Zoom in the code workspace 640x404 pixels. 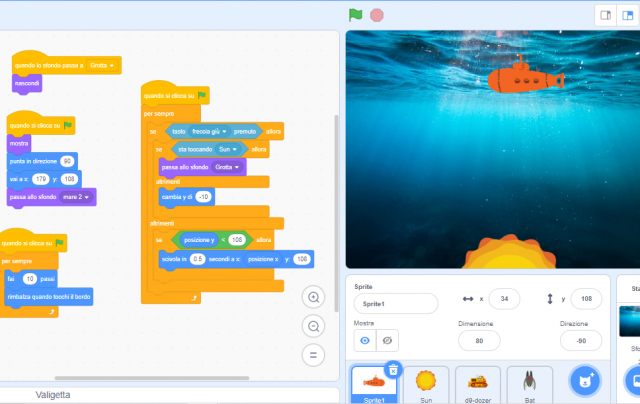pyautogui.click(x=313, y=297)
